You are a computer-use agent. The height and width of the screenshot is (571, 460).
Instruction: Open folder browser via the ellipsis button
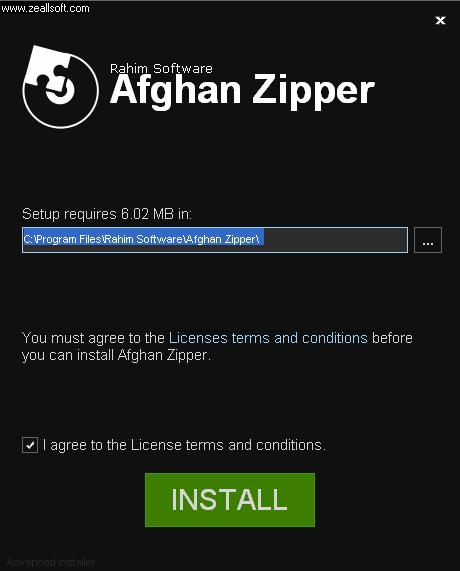[428, 240]
